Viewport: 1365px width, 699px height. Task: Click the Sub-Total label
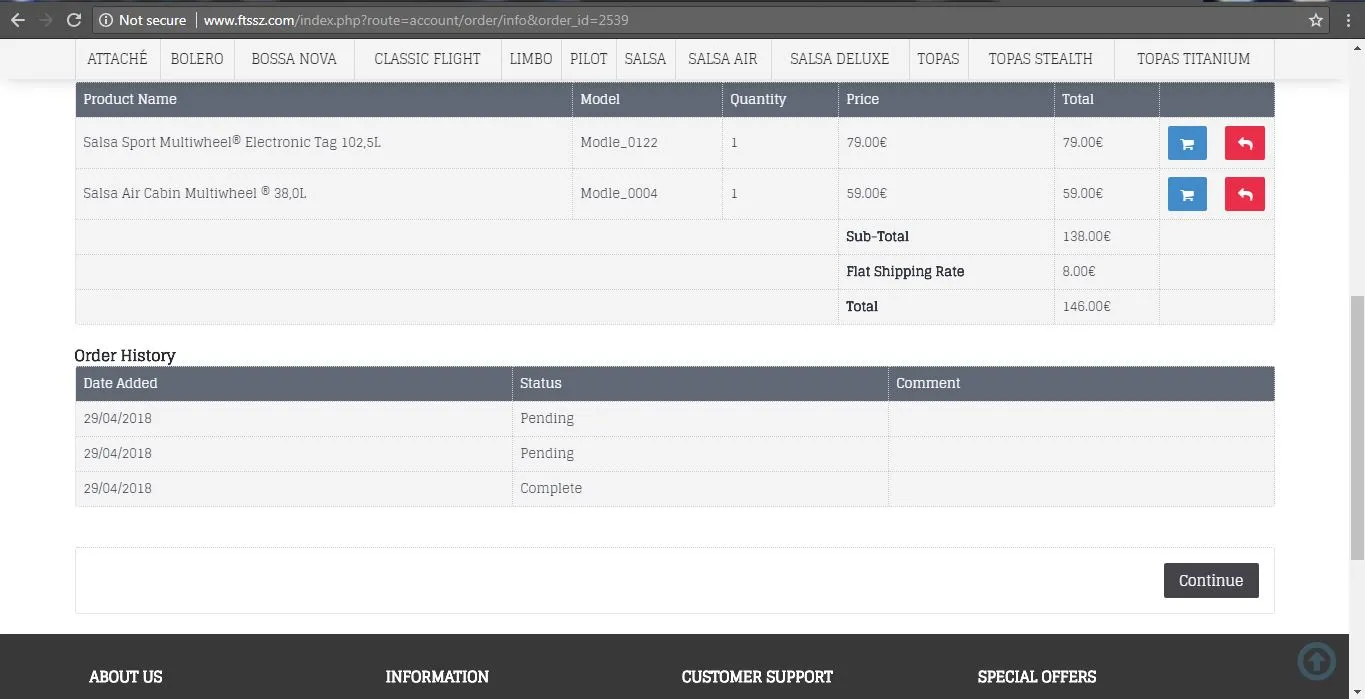click(x=877, y=236)
